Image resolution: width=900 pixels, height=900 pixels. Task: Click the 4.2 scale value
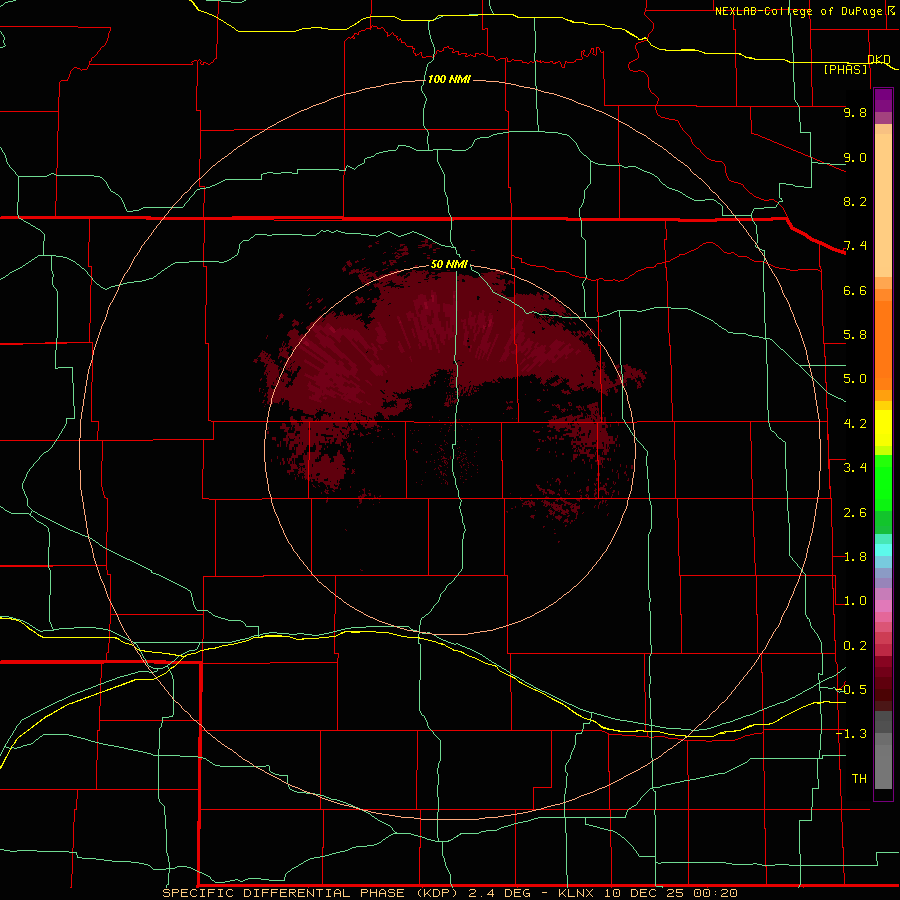tap(855, 424)
